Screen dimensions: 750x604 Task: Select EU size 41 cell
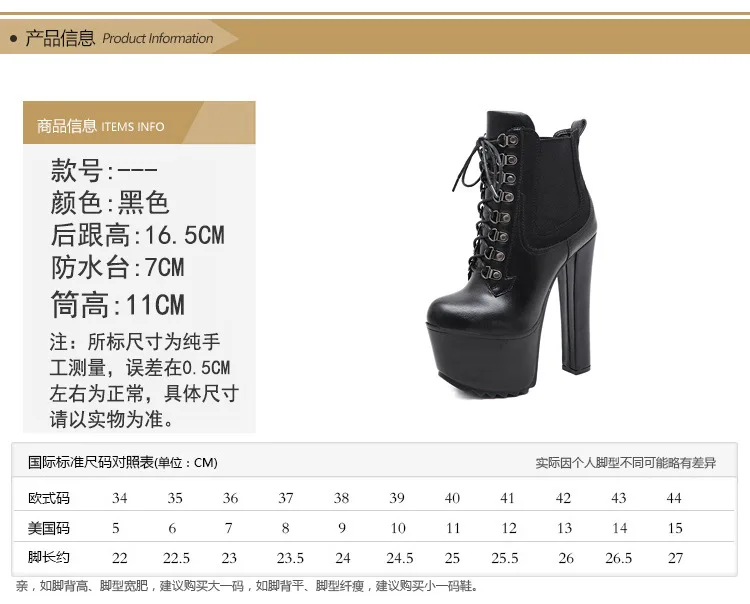[x=507, y=498]
